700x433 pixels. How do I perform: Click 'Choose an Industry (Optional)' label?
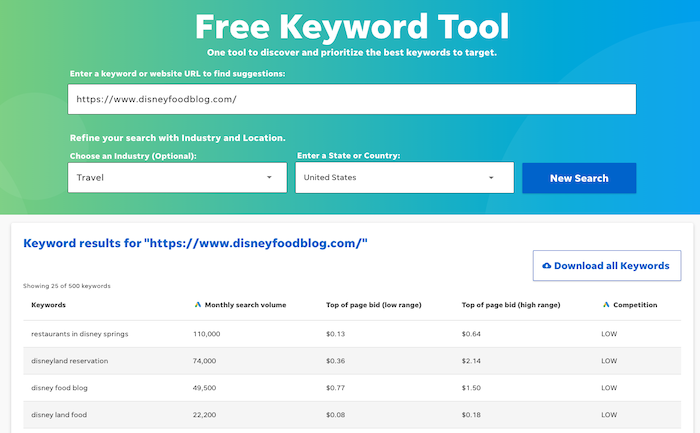click(x=133, y=156)
